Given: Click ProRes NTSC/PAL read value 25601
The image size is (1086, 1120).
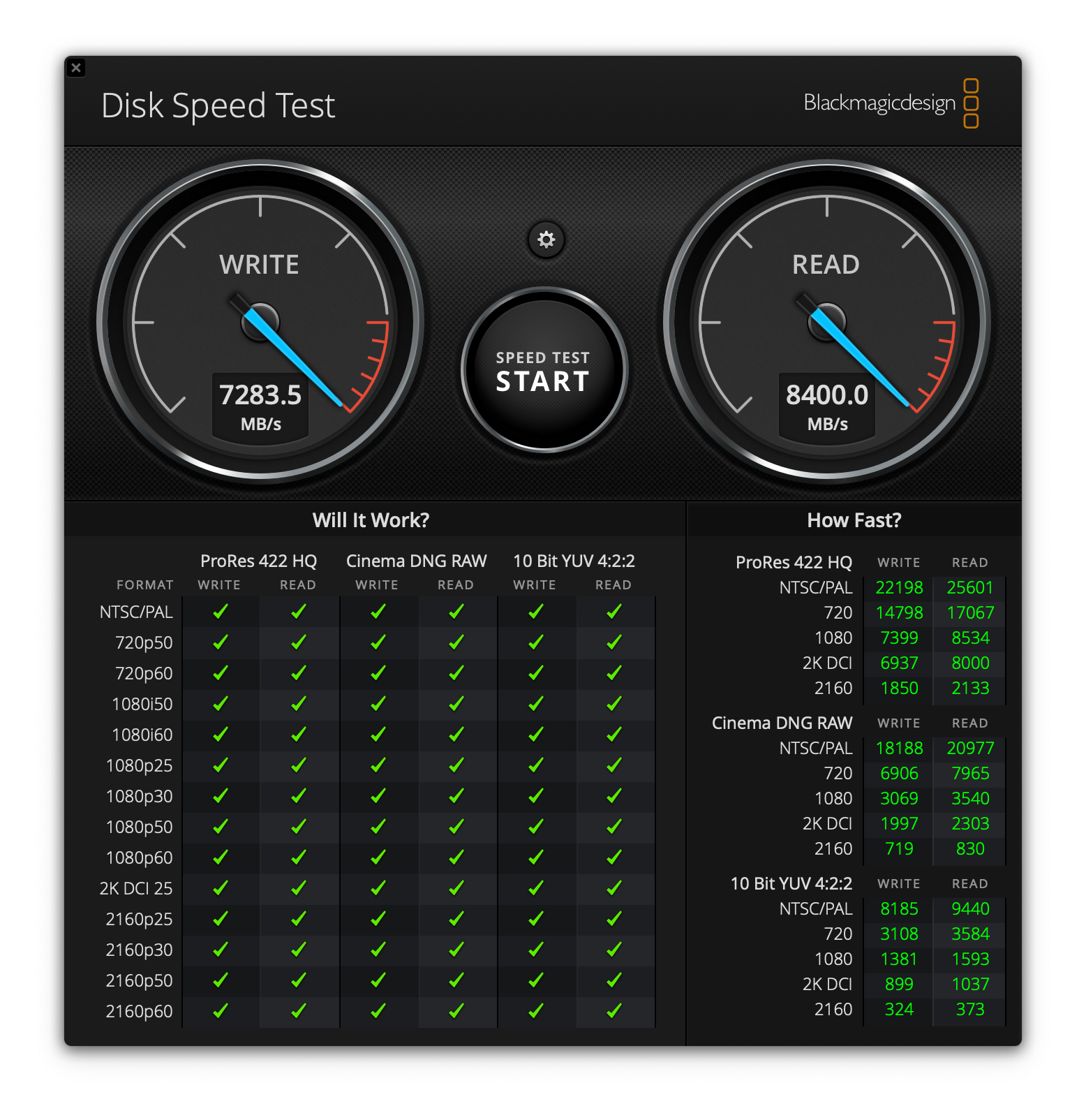Looking at the screenshot, I should 970,588.
